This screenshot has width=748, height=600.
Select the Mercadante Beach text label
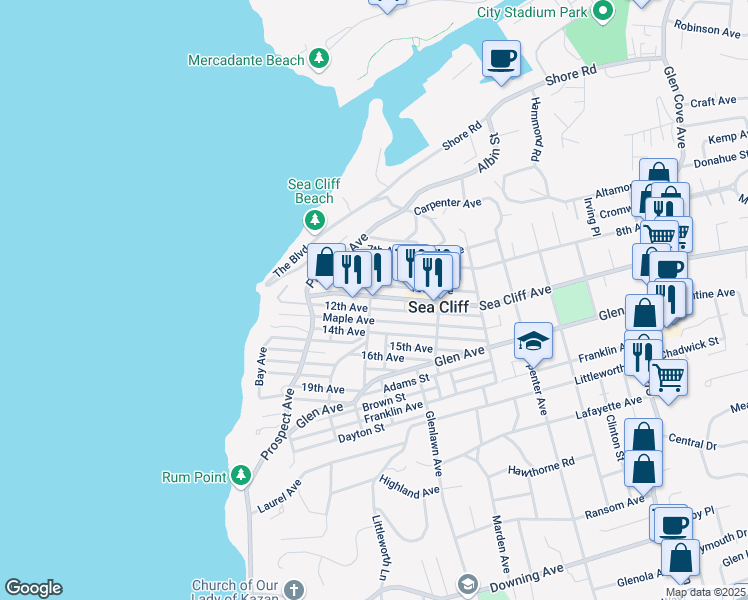click(246, 60)
